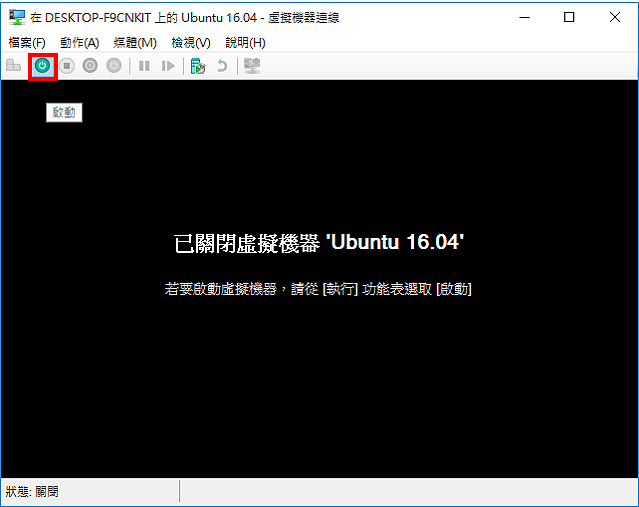
Task: Click the Reset (step play) toolbar icon
Action: (x=168, y=66)
